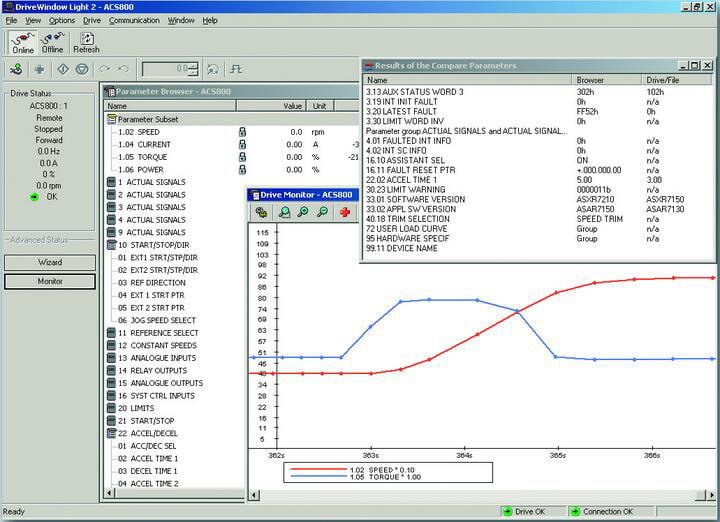Screen dimensions: 720x522
Task: Click the reference value input field
Action: (x=165, y=69)
